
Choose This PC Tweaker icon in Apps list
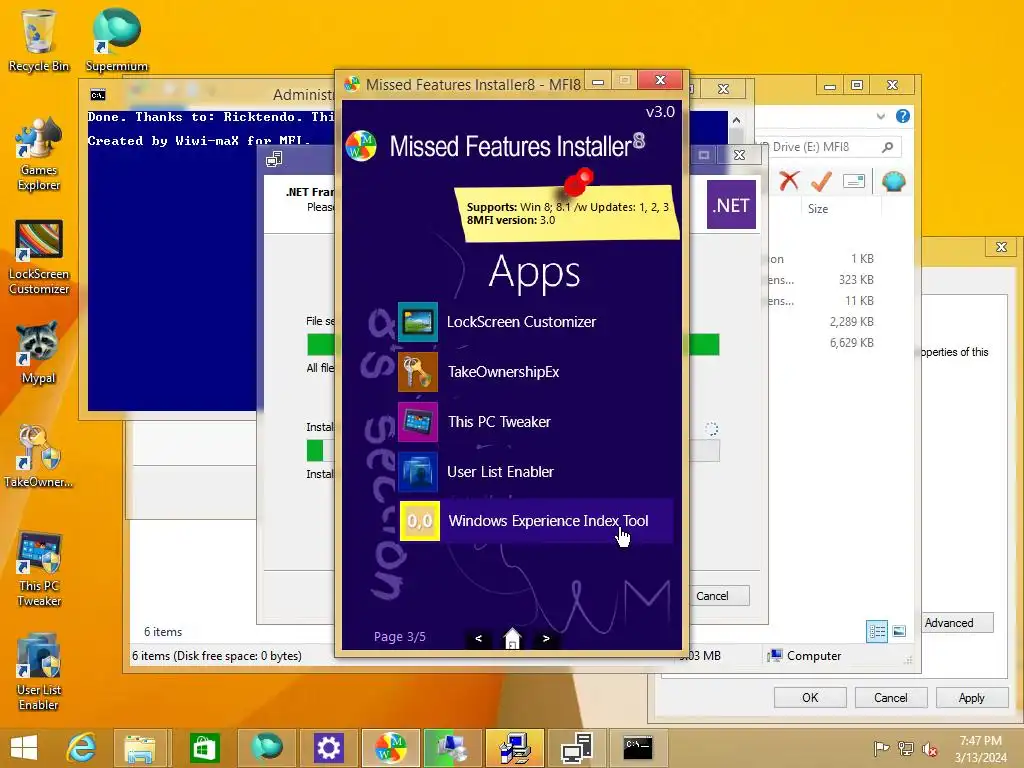(x=418, y=422)
